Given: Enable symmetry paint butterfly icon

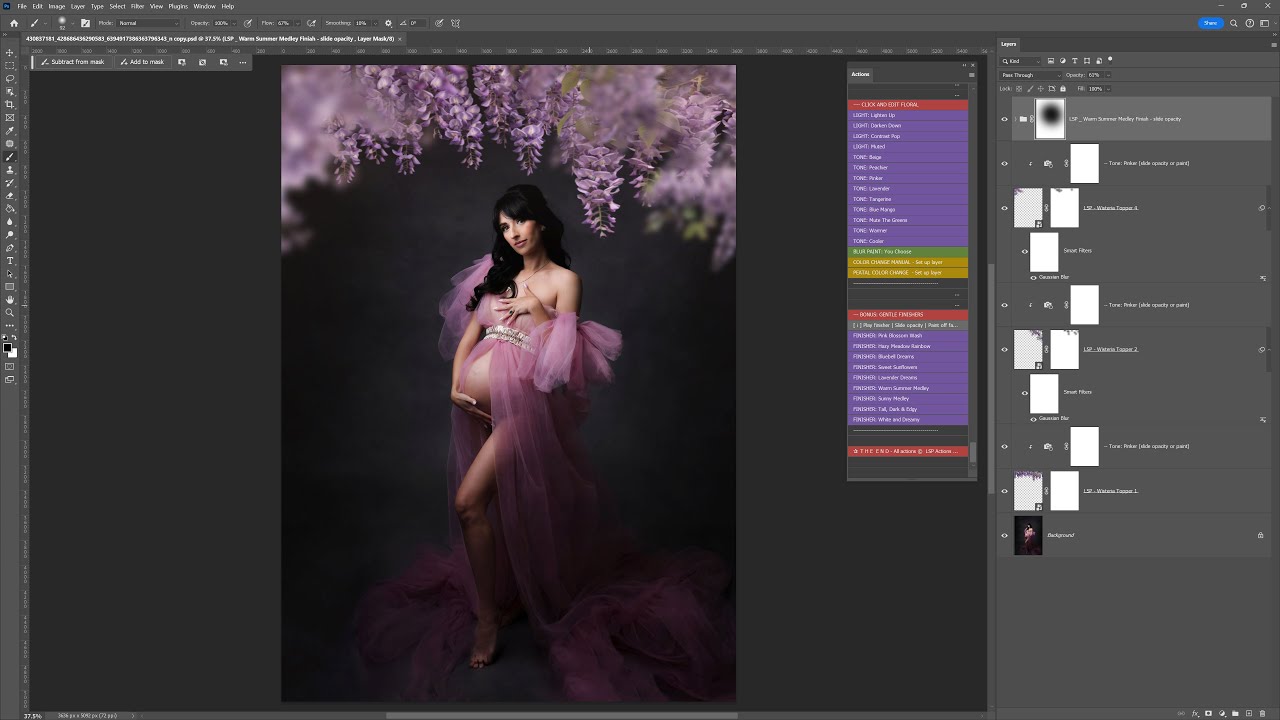Looking at the screenshot, I should coord(456,23).
